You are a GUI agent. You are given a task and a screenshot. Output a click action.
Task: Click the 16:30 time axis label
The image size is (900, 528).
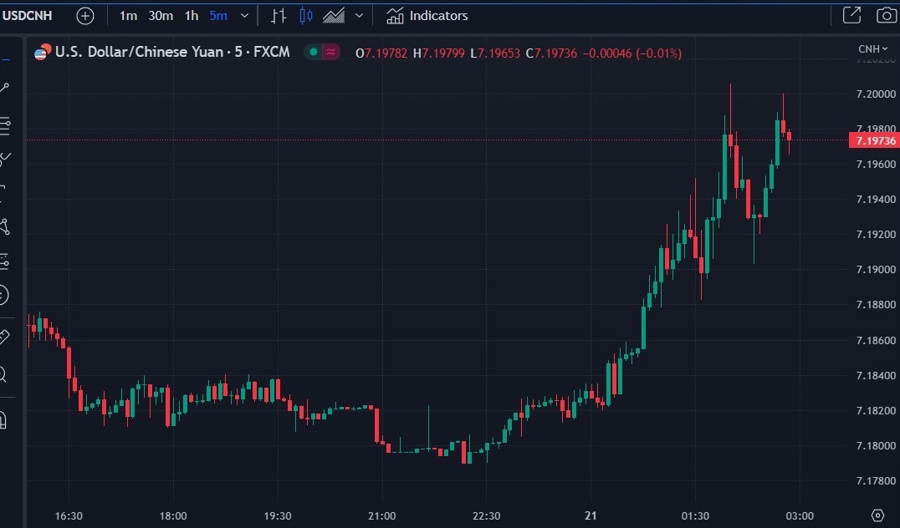[68, 516]
